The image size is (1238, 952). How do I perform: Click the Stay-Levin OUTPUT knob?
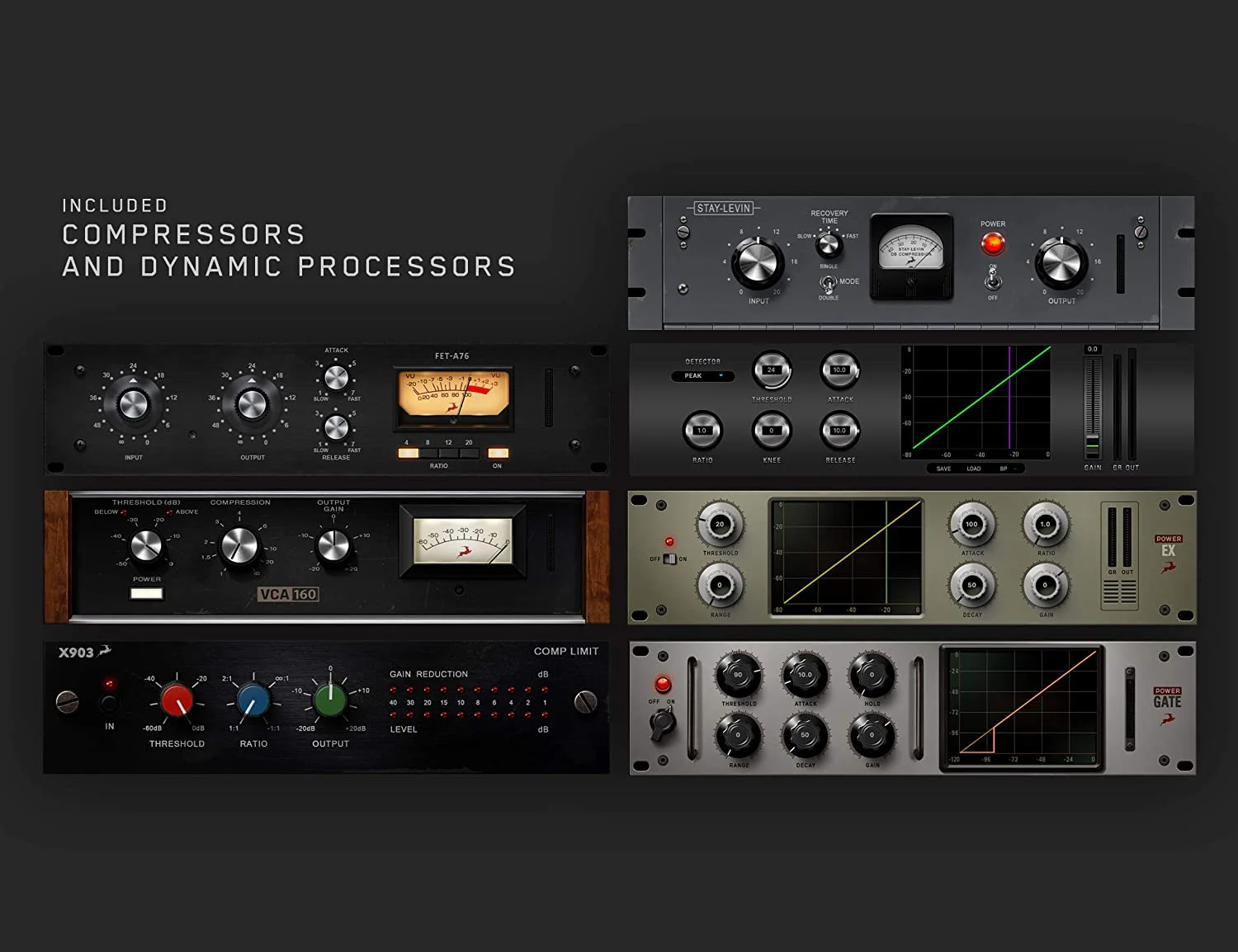pyautogui.click(x=1061, y=262)
